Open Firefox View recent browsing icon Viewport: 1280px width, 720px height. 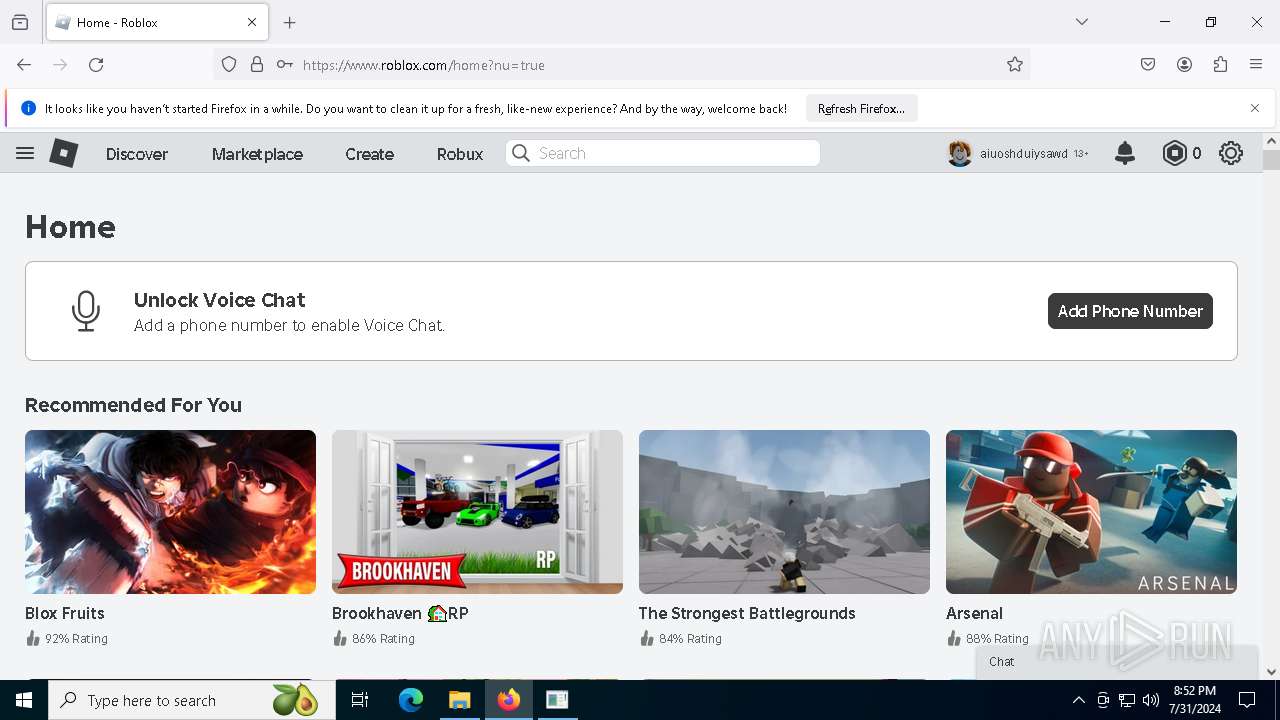(x=20, y=22)
